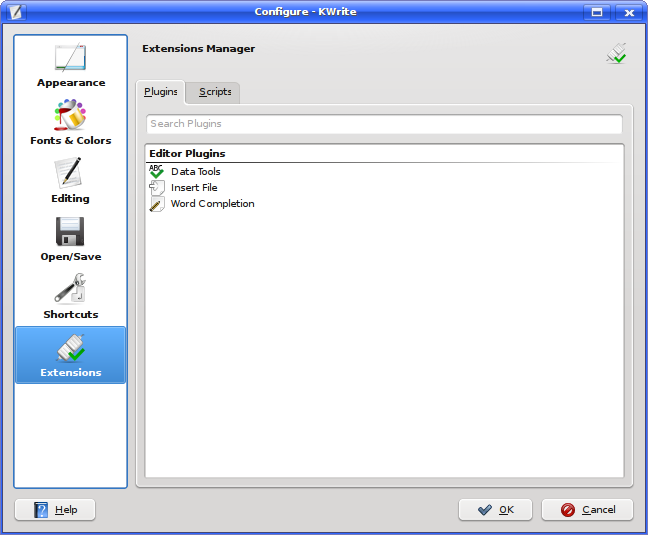Image resolution: width=648 pixels, height=535 pixels.
Task: Select the Word Completion plugin row
Action: pos(384,204)
